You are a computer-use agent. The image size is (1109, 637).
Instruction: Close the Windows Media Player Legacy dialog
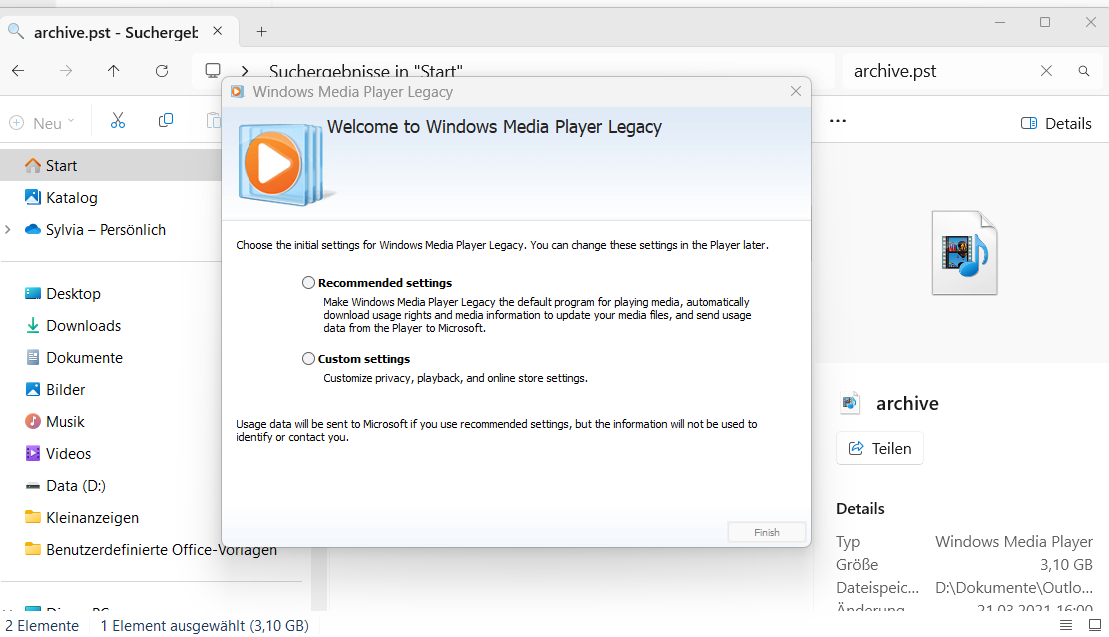796,91
